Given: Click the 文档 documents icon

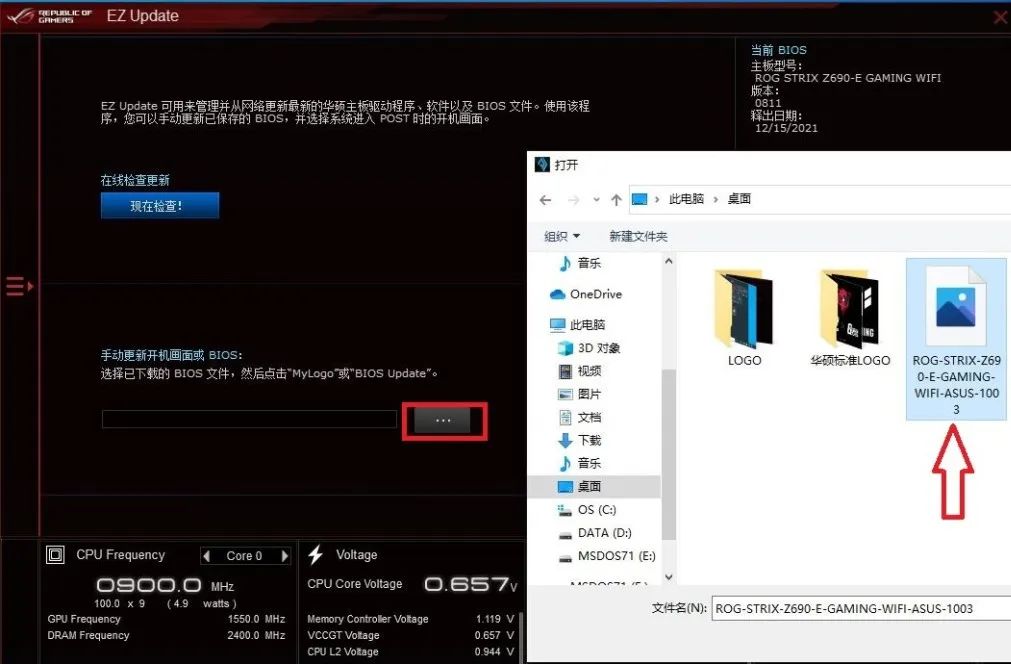Looking at the screenshot, I should [565, 417].
